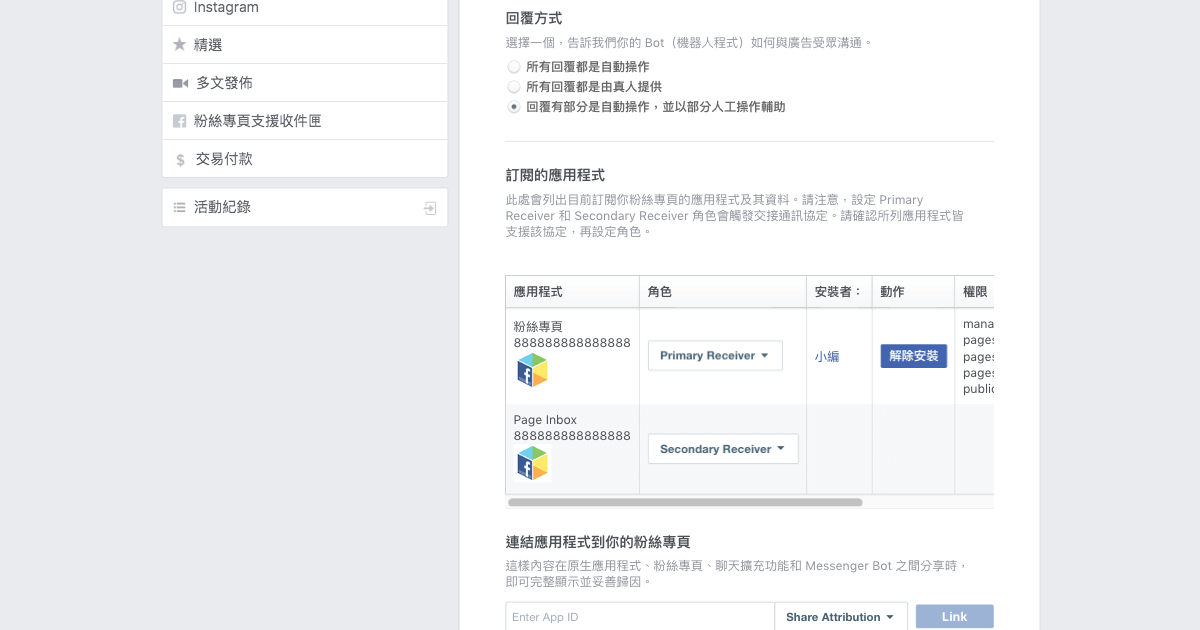
Task: Expand the Share Attribution dropdown
Action: coord(840,617)
